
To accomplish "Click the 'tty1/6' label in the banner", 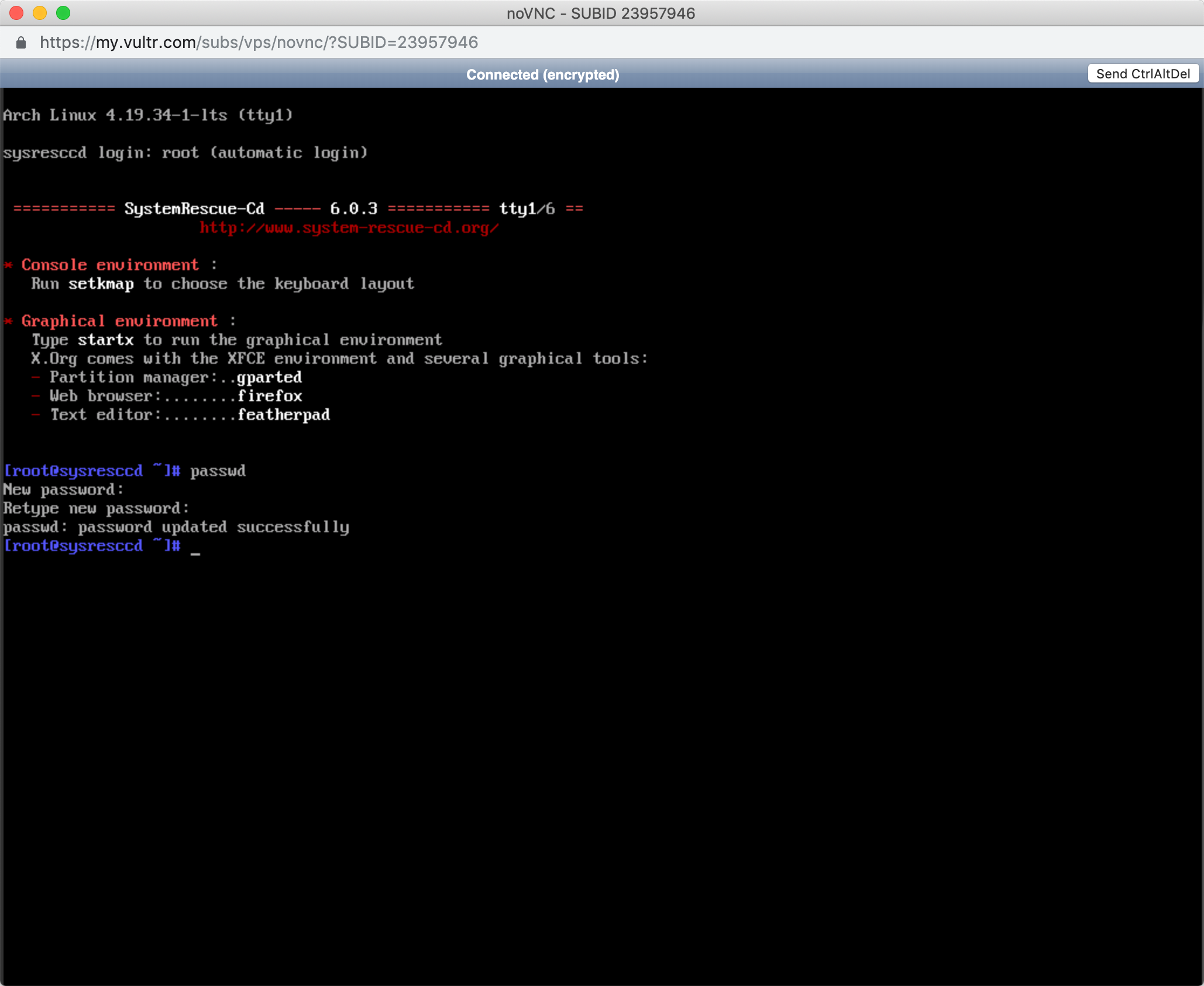I will tap(527, 209).
